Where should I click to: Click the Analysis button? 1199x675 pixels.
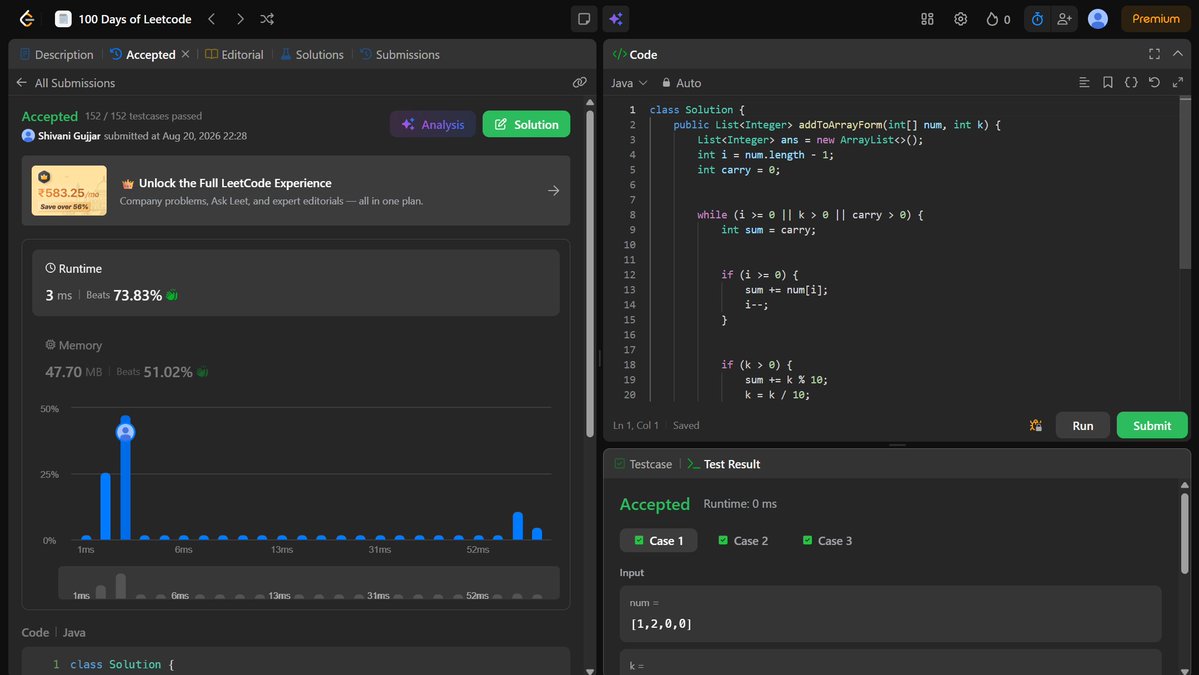point(433,125)
